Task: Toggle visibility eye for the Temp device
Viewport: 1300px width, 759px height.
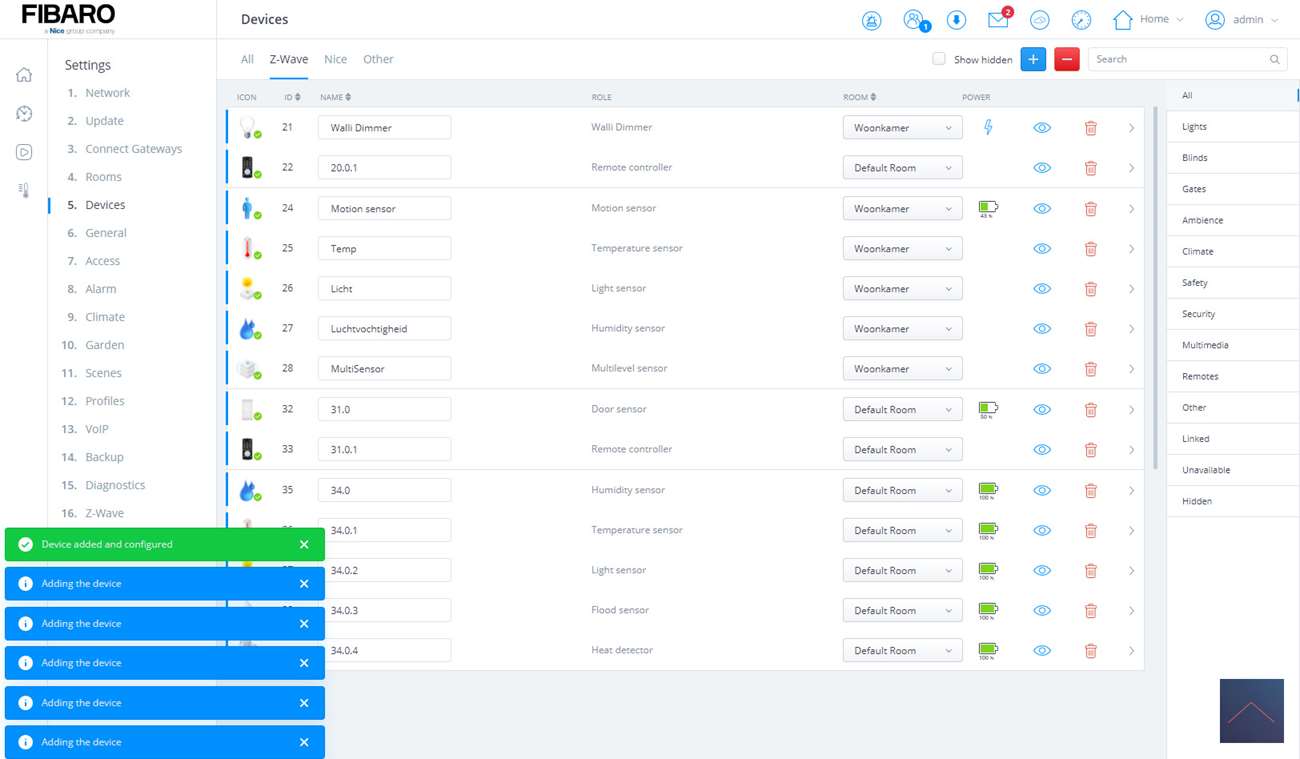Action: [x=1042, y=249]
